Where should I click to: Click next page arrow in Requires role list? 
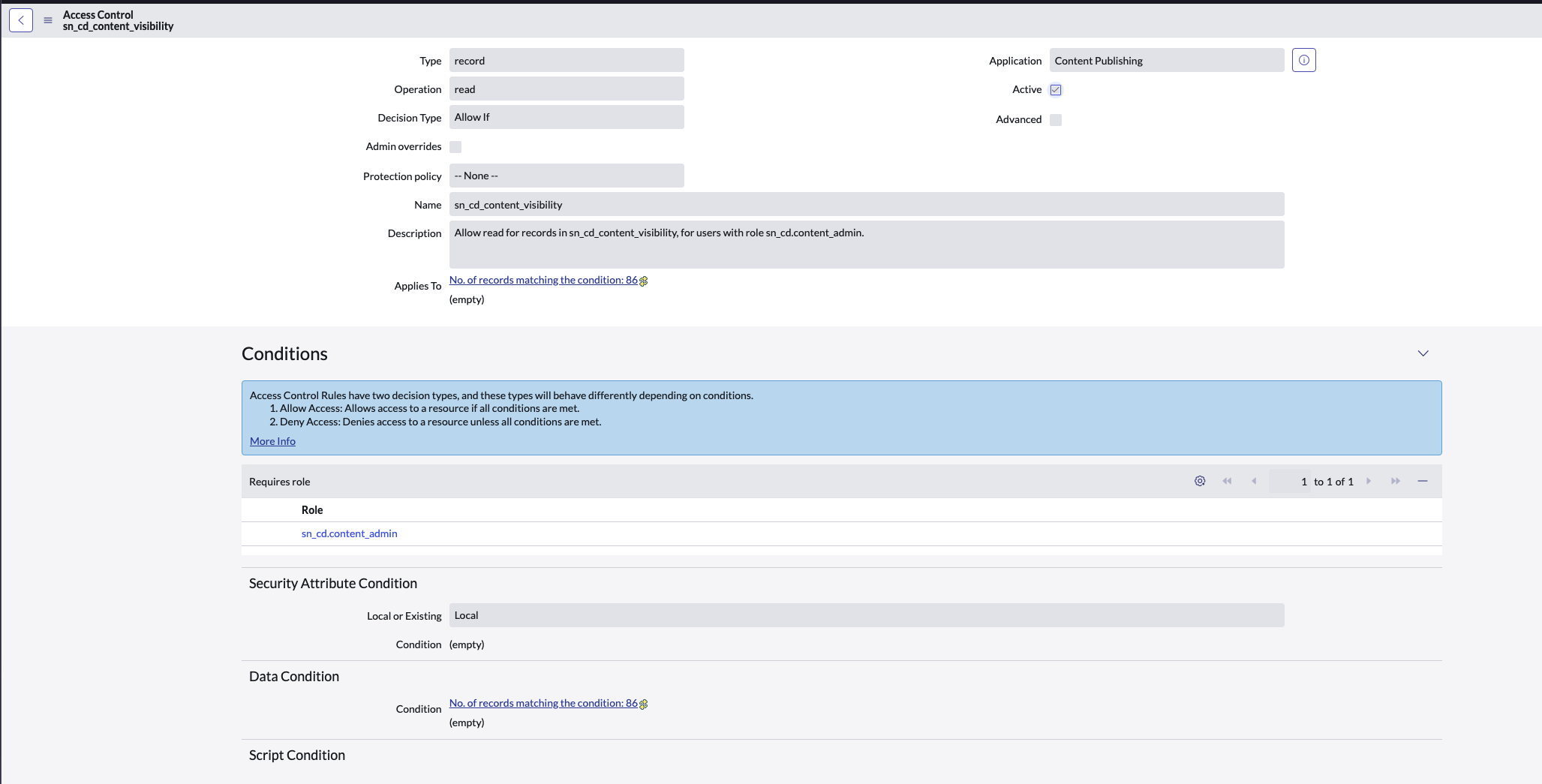[1369, 481]
